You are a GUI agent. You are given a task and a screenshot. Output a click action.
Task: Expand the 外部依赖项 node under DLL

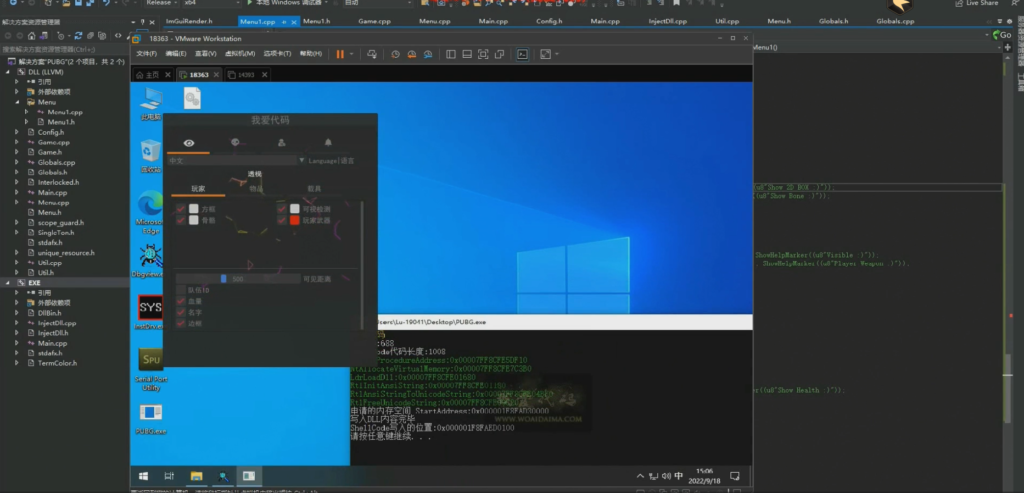click(18, 92)
